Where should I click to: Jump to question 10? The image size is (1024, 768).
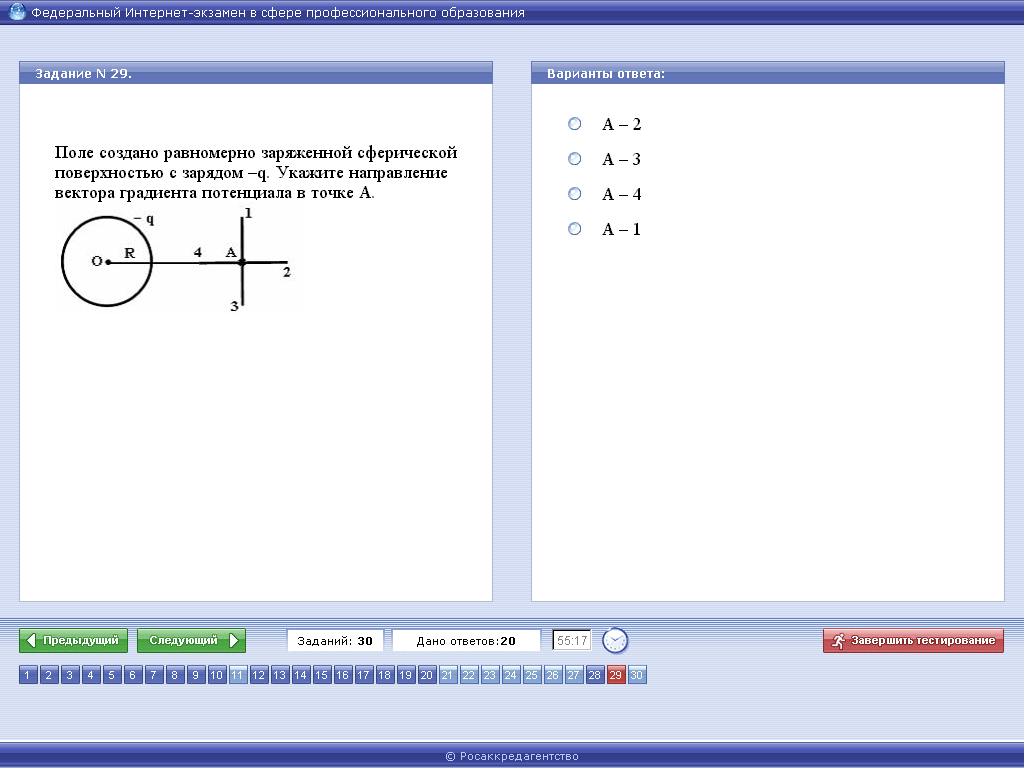(x=216, y=675)
